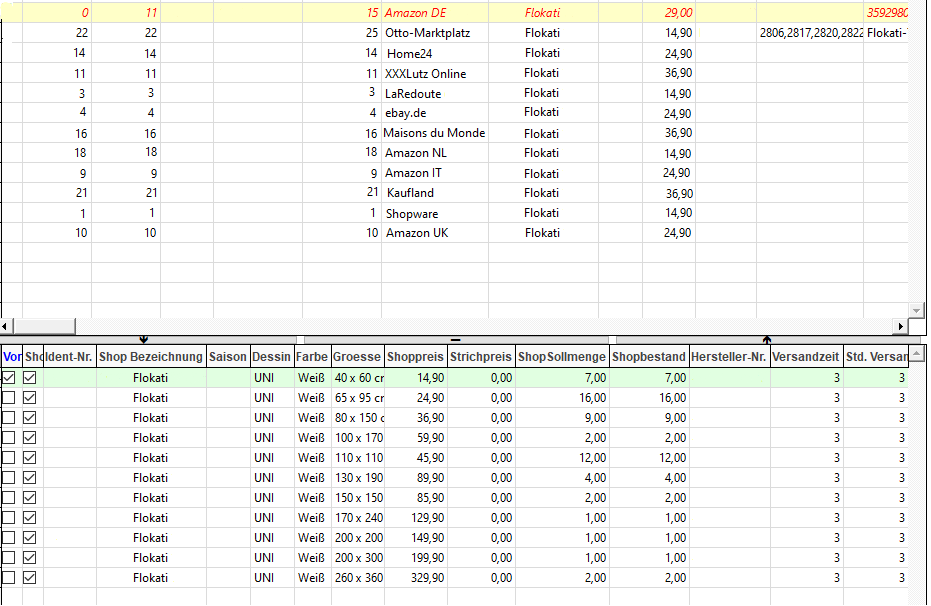Screen dimensions: 931x606
Task: Uncheck the Sh checkbox in the 40 x 60 row
Action: point(30,377)
